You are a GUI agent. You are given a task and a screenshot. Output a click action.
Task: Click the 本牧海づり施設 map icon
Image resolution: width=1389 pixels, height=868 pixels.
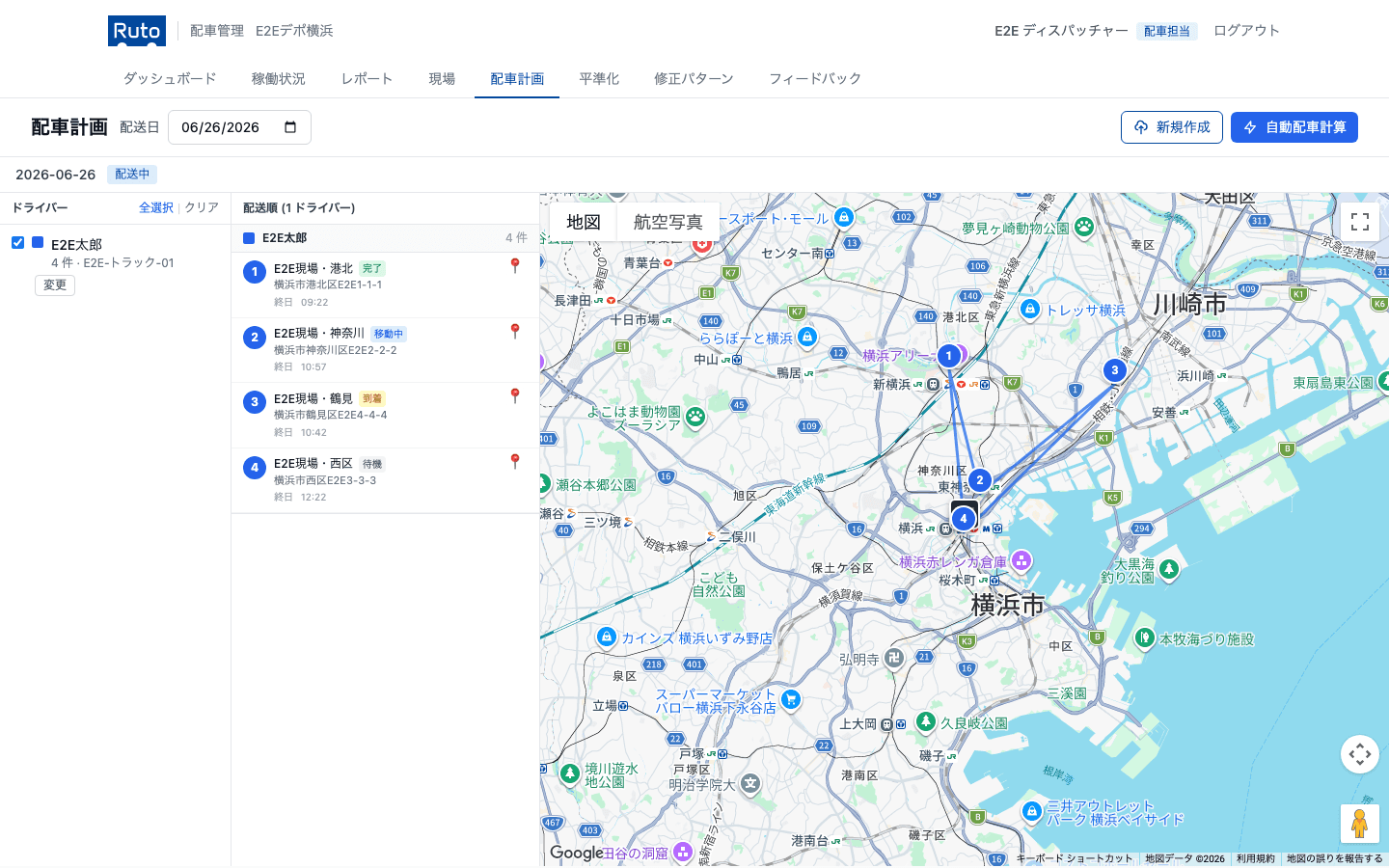(1145, 637)
